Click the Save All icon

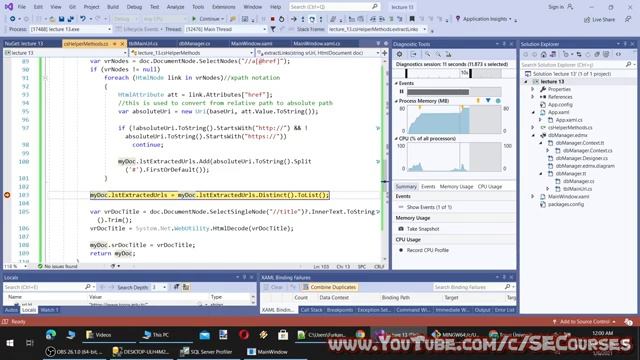click(70, 19)
